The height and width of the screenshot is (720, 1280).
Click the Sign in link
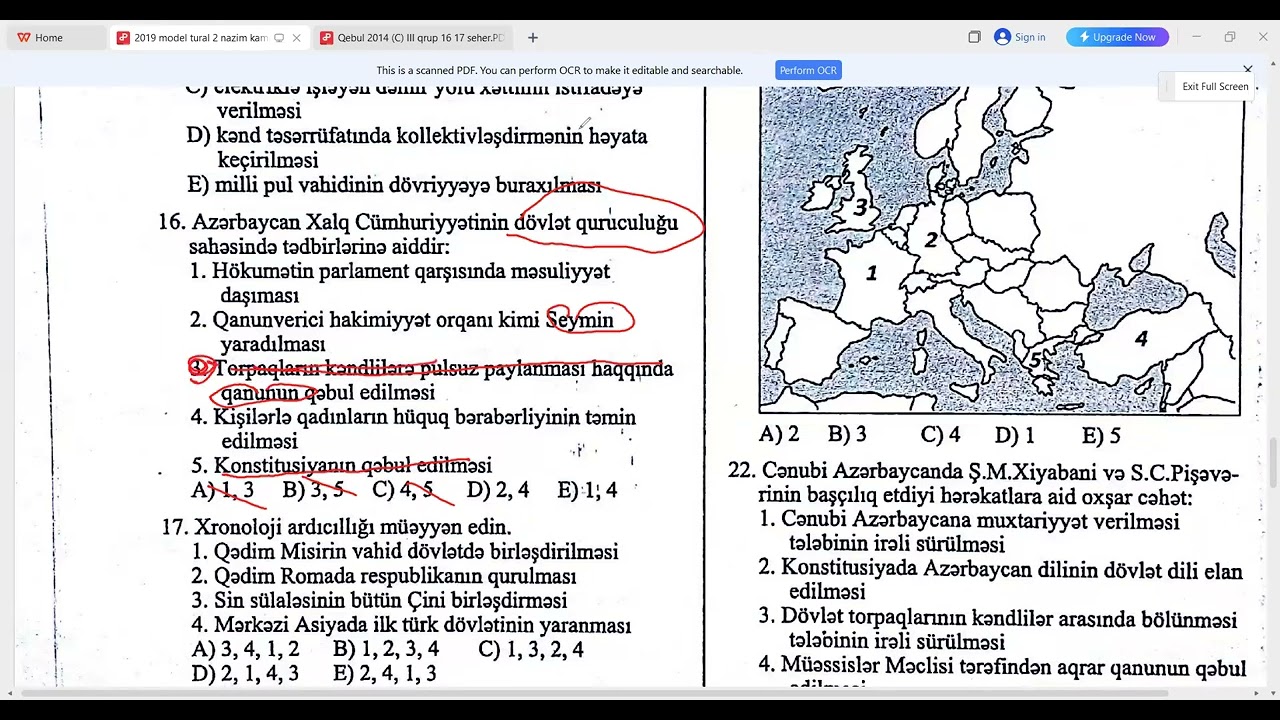click(1030, 37)
